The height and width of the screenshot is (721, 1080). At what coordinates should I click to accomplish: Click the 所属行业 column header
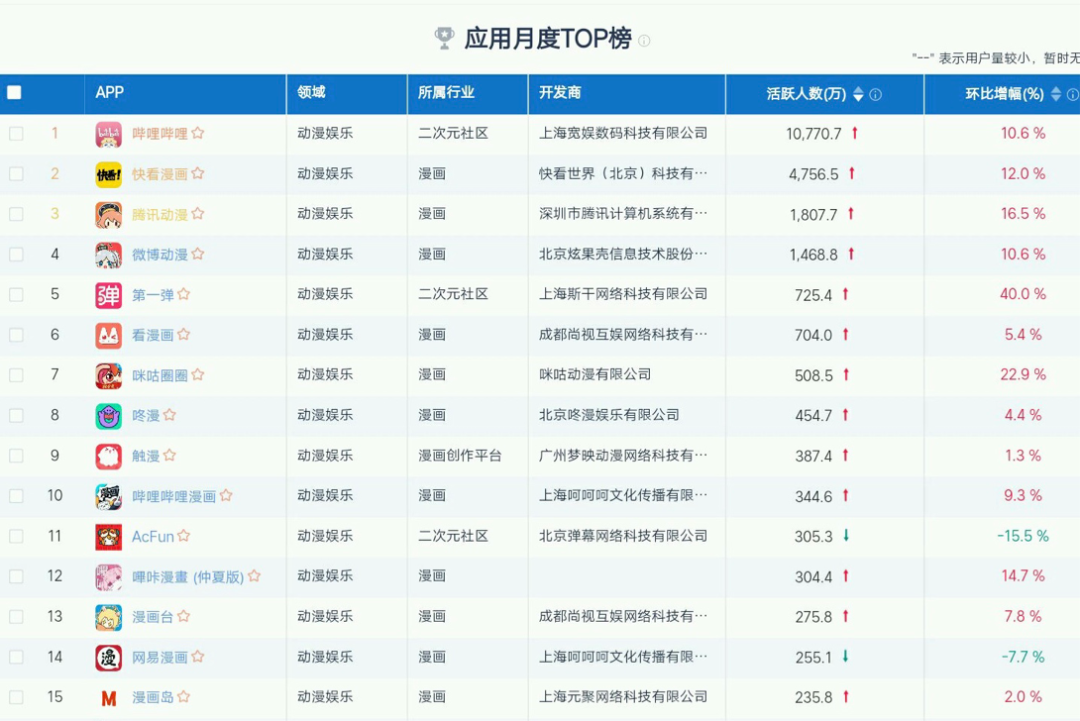tap(446, 92)
